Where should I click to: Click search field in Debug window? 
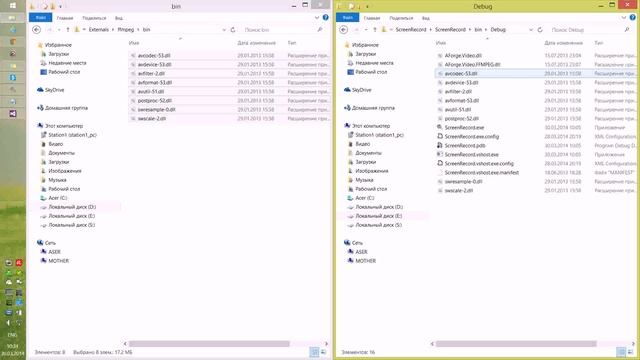(x=586, y=30)
